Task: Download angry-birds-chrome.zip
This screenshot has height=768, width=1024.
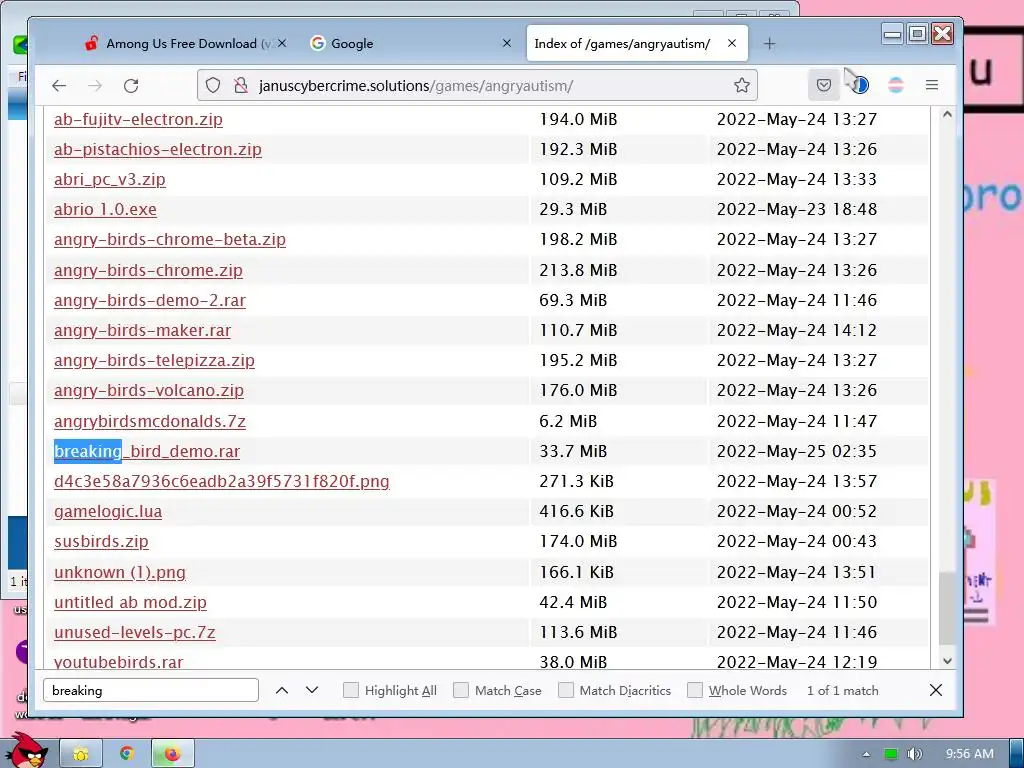Action: point(148,270)
